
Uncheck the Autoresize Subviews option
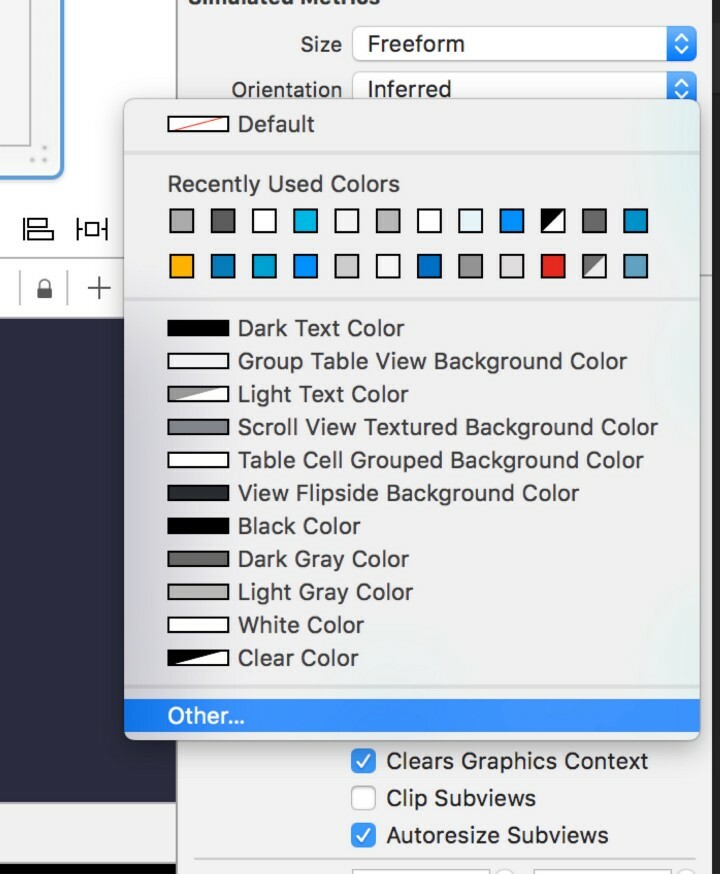tap(363, 835)
